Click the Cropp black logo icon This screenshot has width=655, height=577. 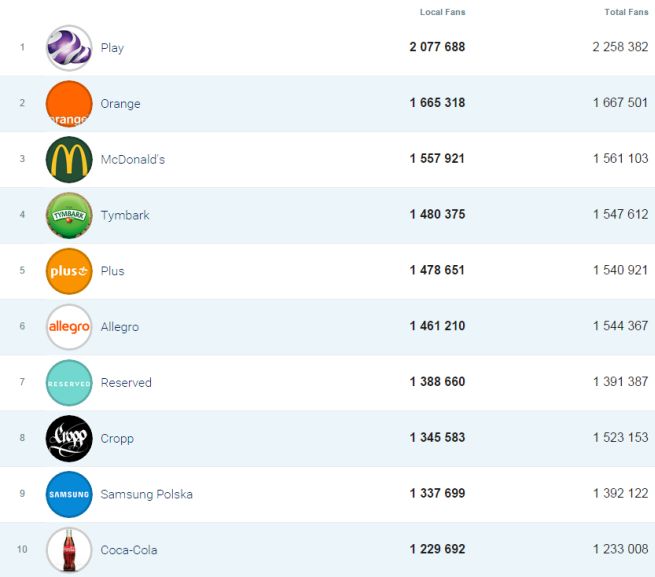point(69,438)
